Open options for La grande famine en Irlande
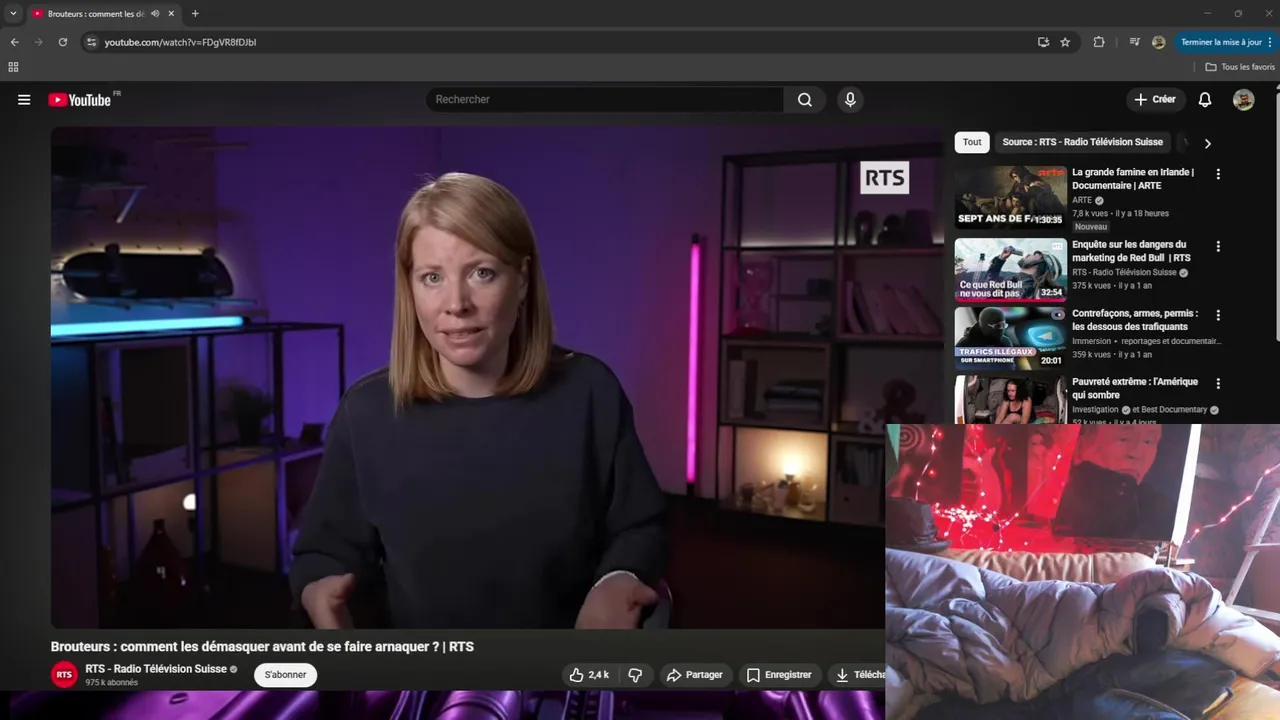The width and height of the screenshot is (1280, 720). [1218, 174]
